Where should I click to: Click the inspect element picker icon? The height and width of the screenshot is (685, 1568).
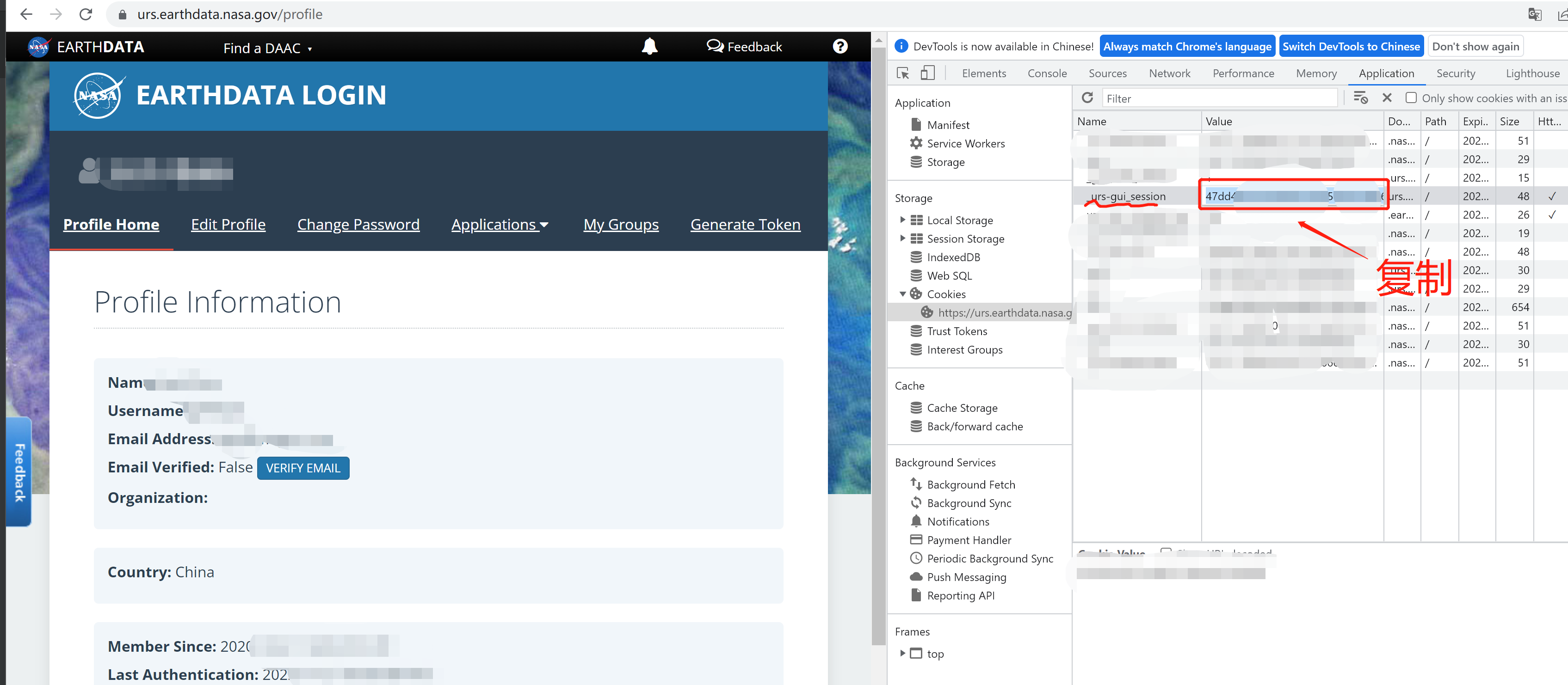pos(903,73)
